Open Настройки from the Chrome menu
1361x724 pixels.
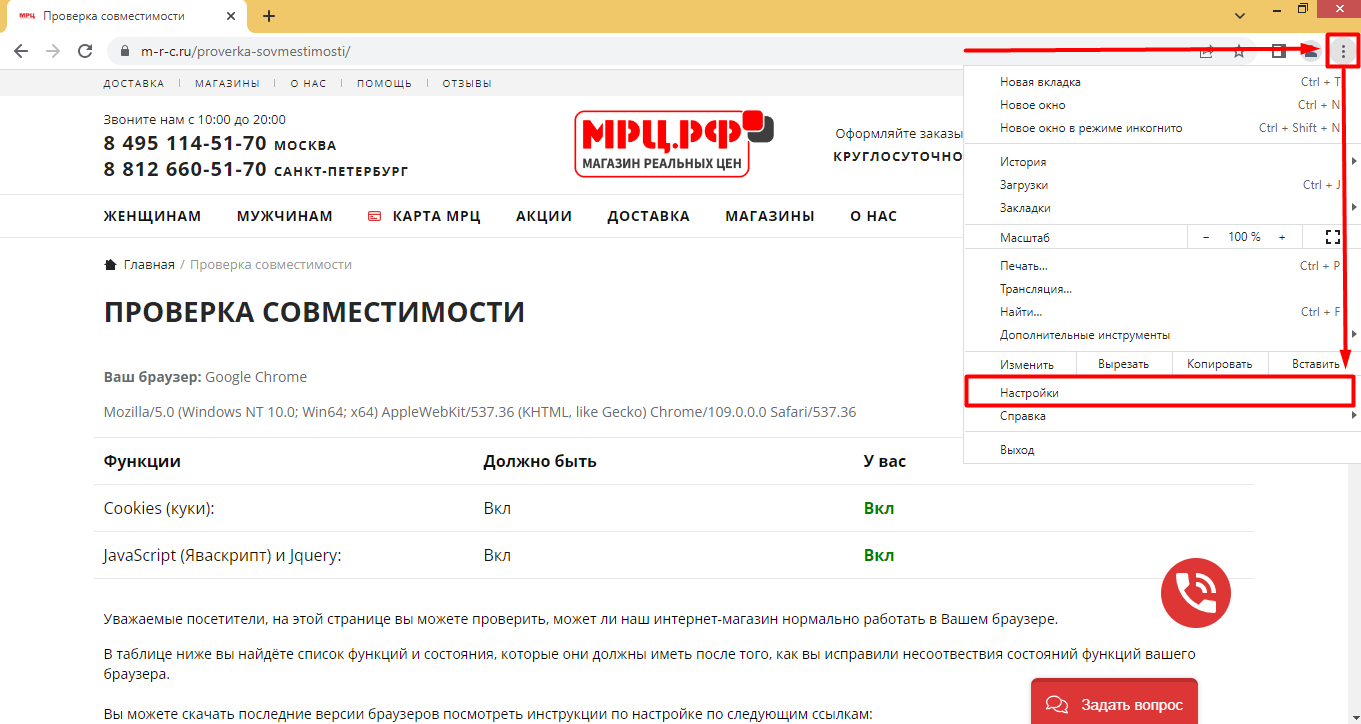coord(1160,393)
